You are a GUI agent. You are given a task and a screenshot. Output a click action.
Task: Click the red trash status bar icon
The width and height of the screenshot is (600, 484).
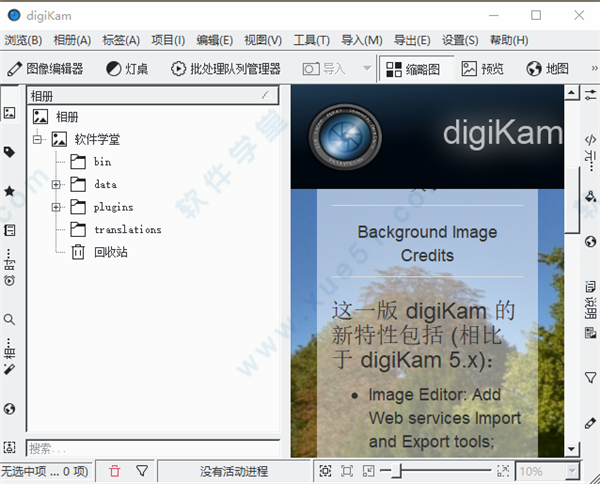click(x=114, y=471)
